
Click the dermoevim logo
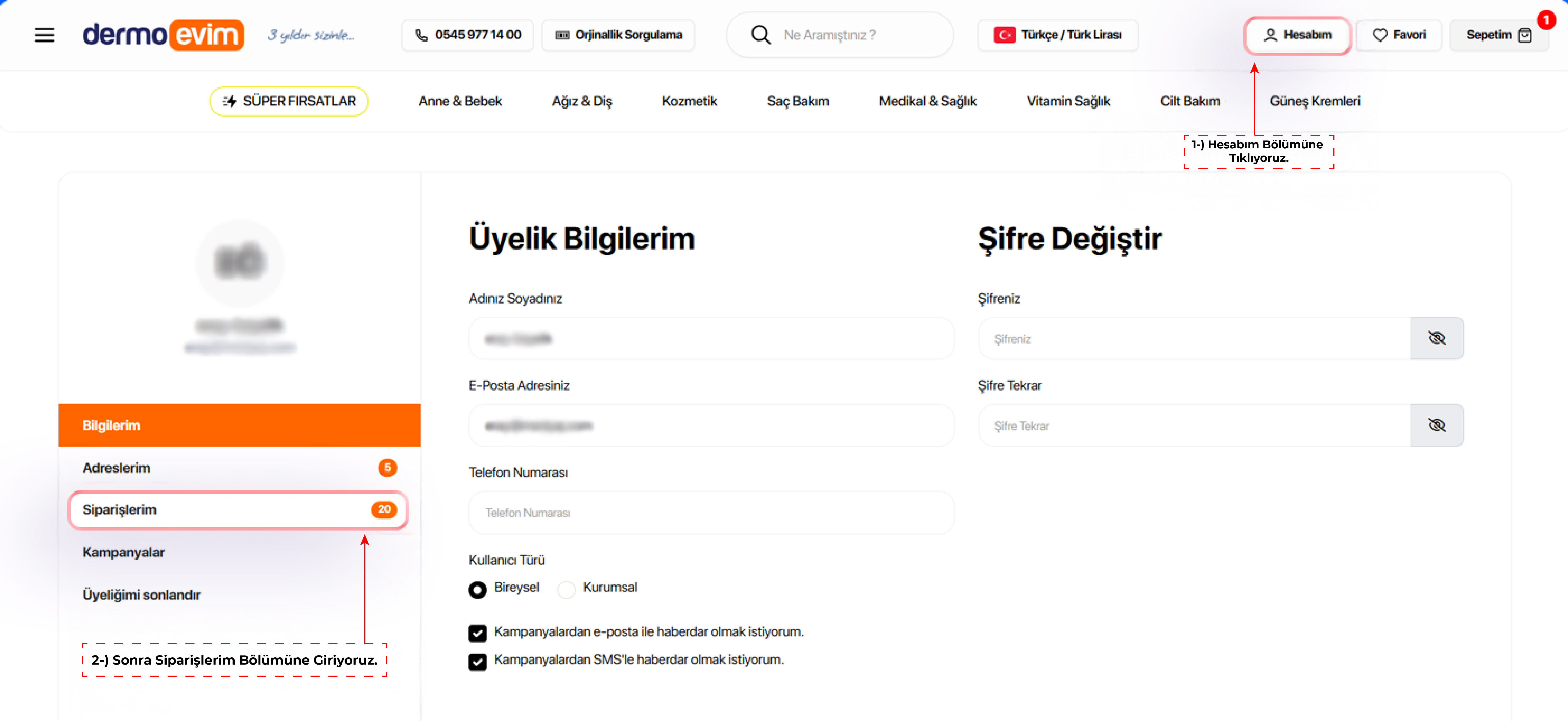click(163, 35)
